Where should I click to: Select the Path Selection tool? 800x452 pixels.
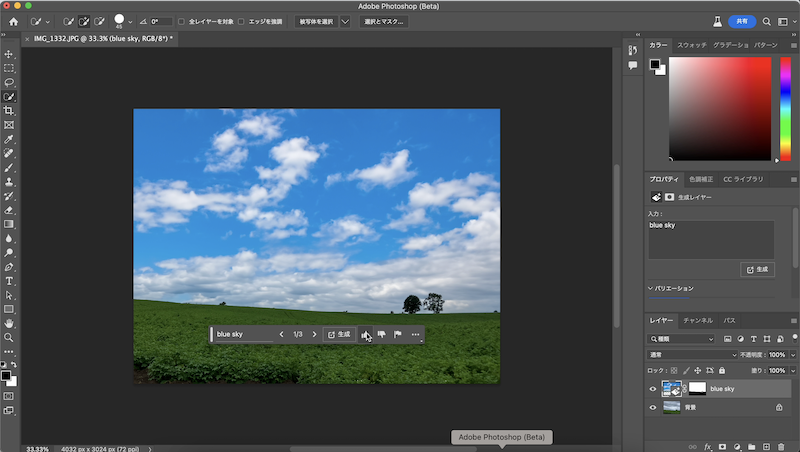pyautogui.click(x=9, y=295)
